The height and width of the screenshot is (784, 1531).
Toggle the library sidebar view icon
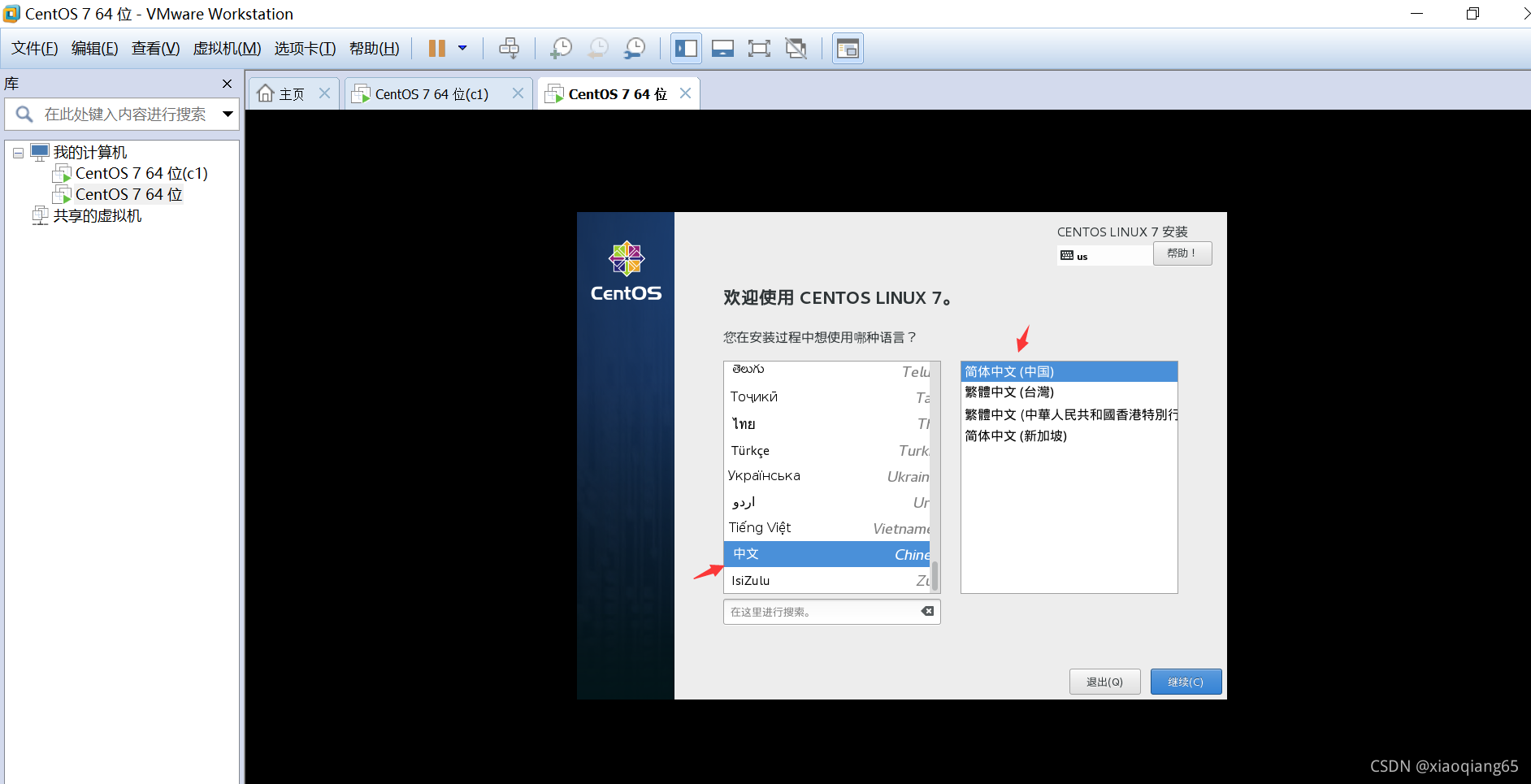(686, 49)
